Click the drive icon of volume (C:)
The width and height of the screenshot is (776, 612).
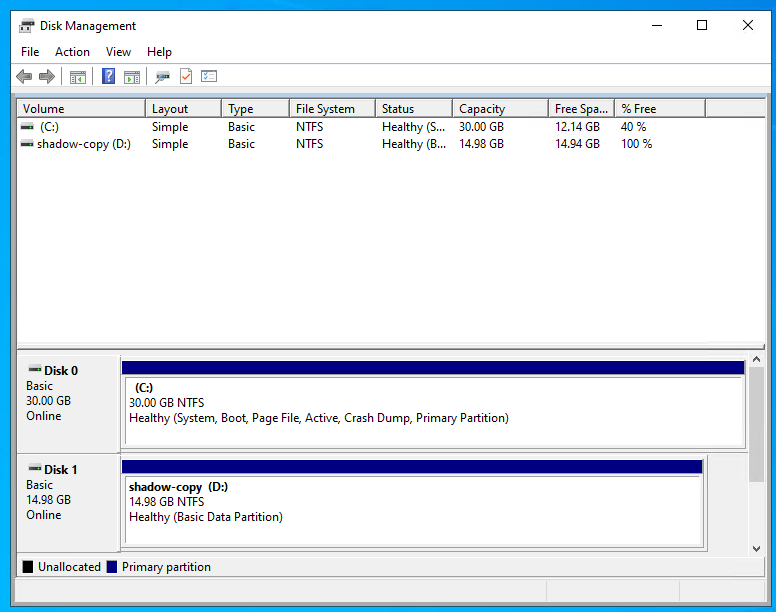point(27,127)
